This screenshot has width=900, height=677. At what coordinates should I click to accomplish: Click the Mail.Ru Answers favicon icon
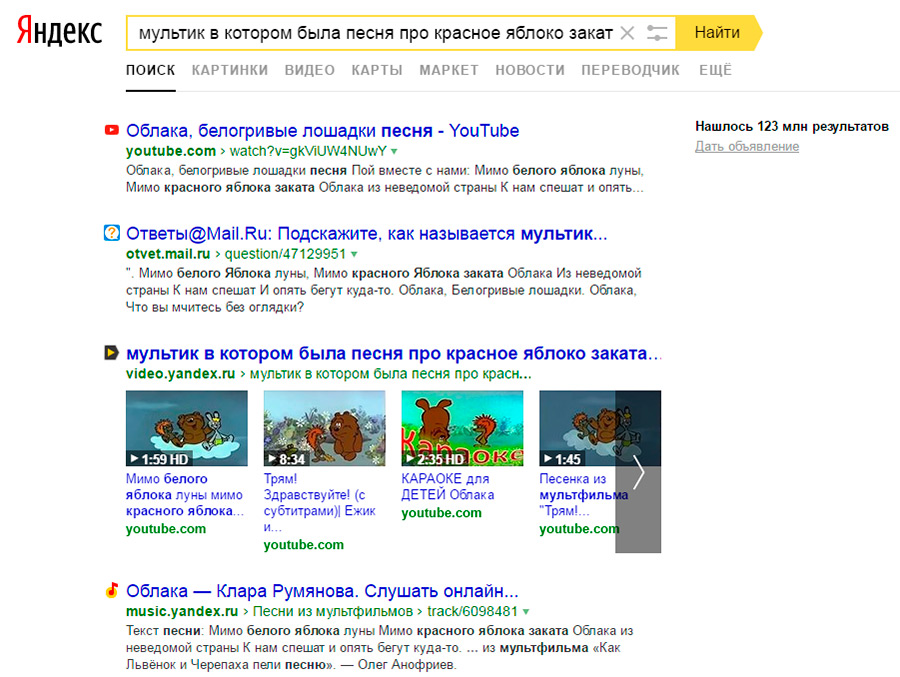click(x=112, y=233)
